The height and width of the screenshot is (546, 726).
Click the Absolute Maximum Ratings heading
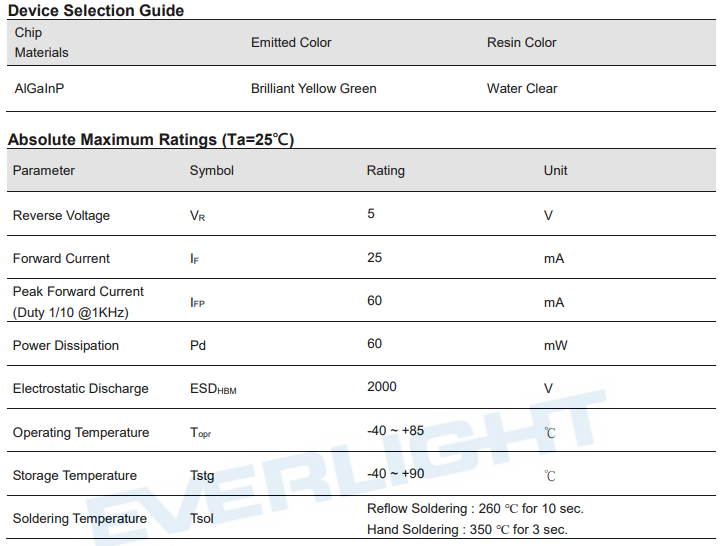[151, 139]
